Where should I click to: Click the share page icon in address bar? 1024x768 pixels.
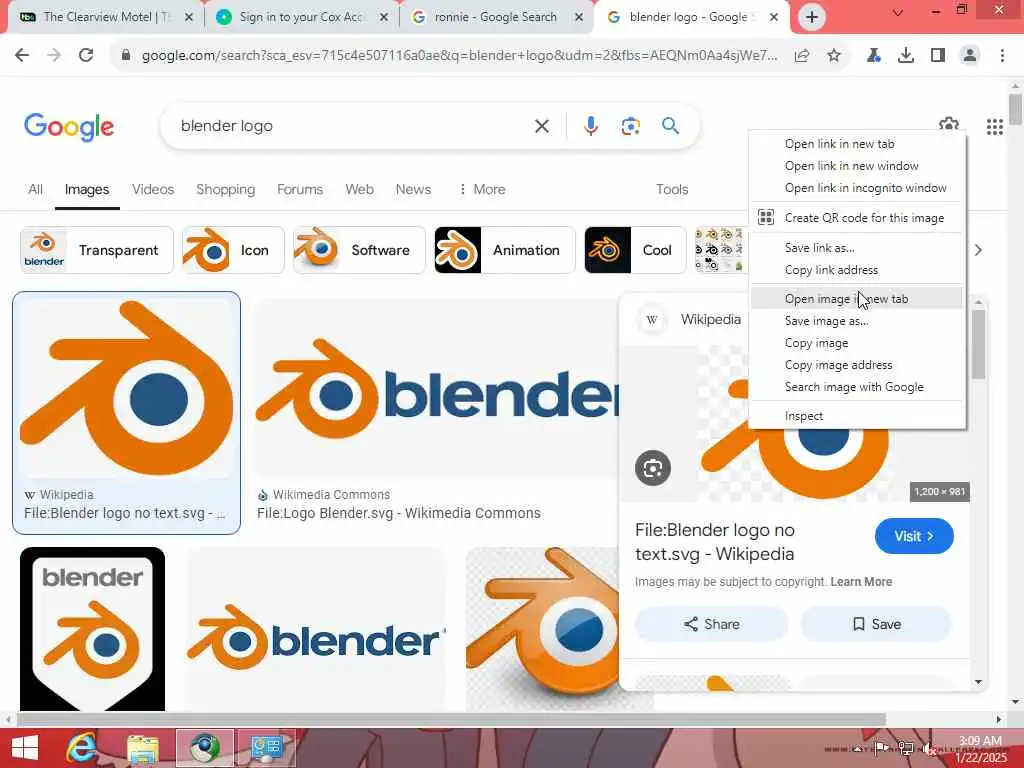[802, 56]
